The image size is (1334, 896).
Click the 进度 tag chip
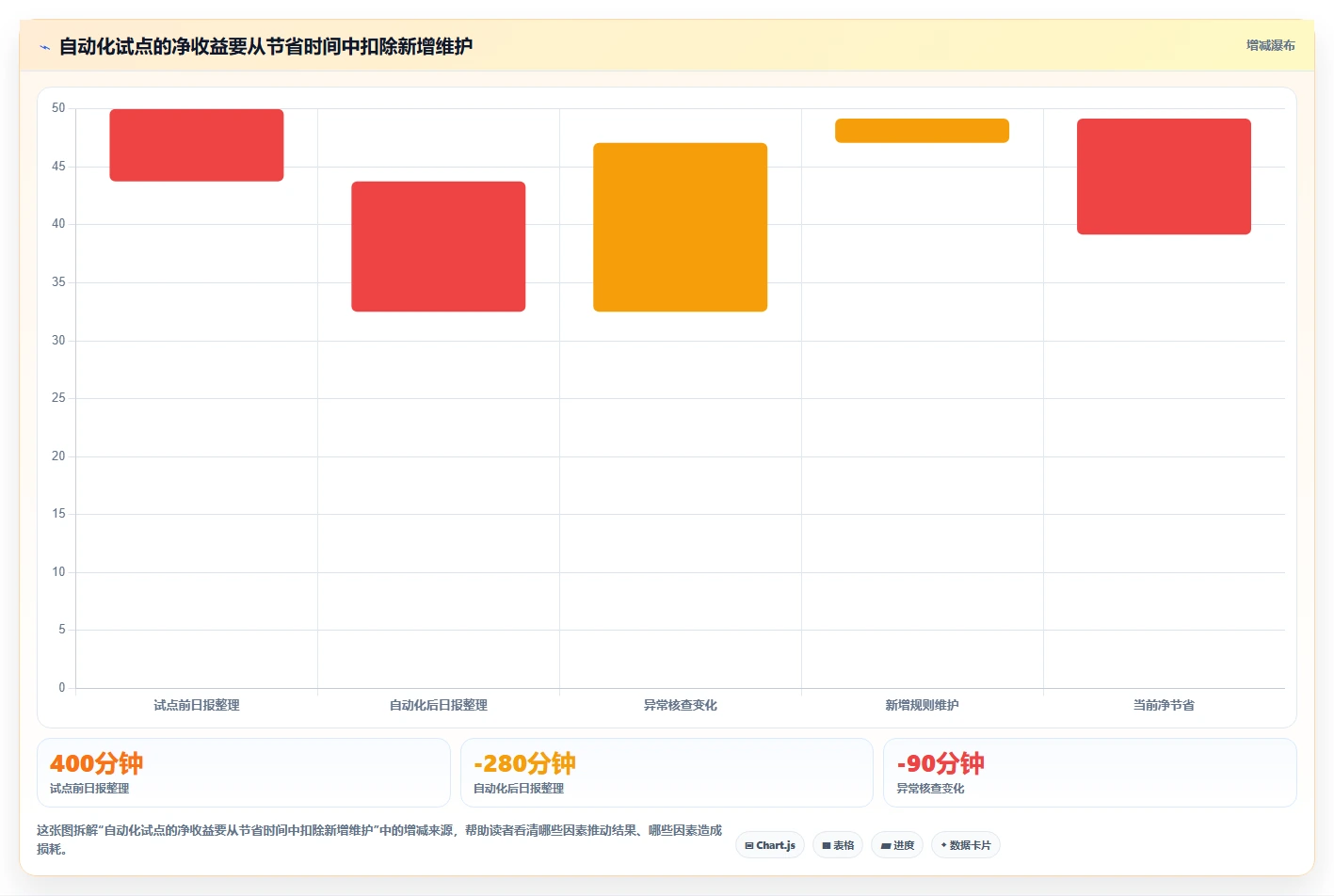tap(897, 845)
